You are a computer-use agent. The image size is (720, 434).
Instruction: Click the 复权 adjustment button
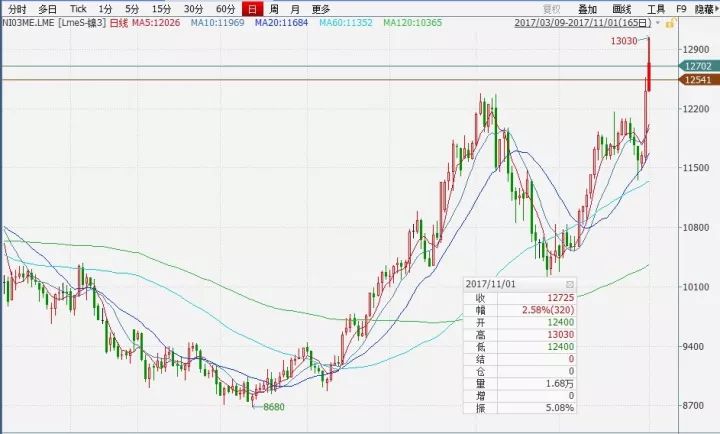(551, 8)
